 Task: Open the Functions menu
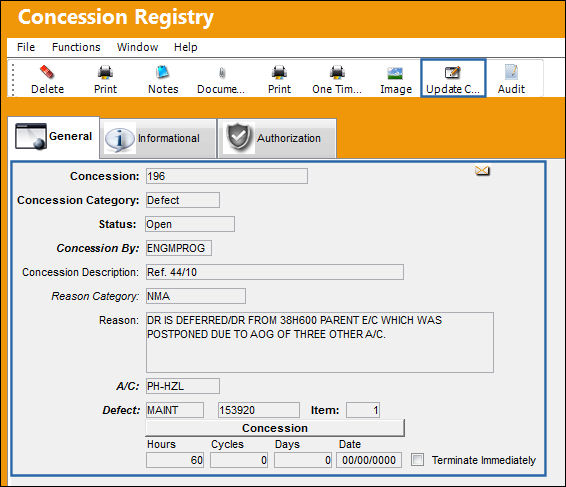[x=76, y=47]
